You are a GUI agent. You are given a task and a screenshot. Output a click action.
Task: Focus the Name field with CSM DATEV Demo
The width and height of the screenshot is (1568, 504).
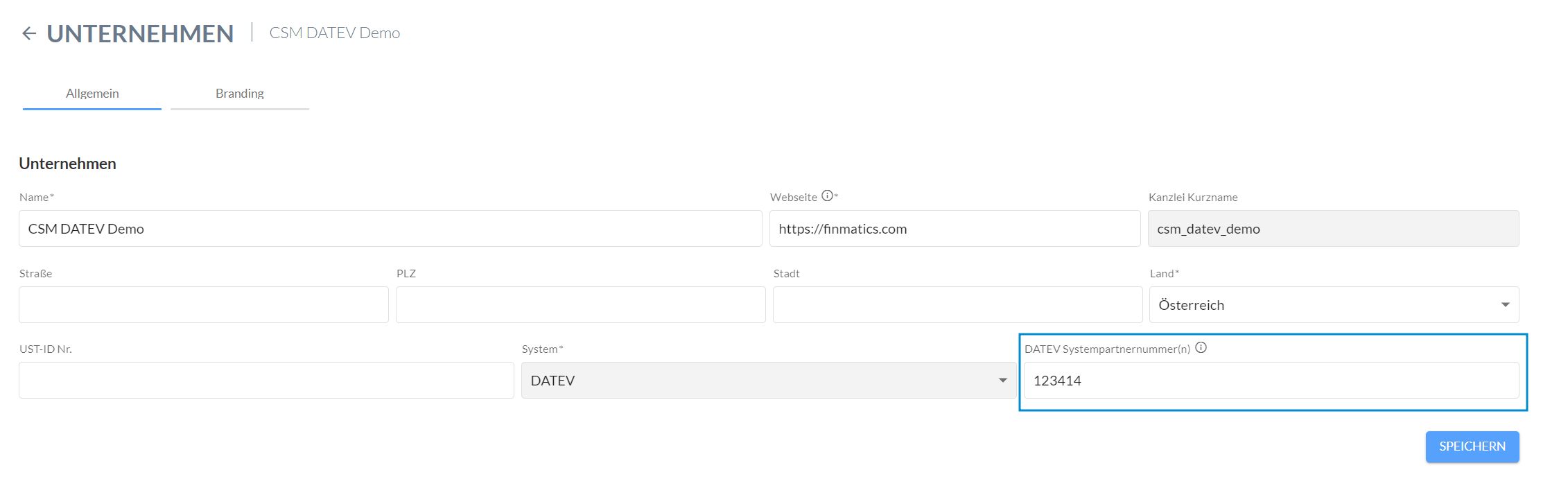390,229
